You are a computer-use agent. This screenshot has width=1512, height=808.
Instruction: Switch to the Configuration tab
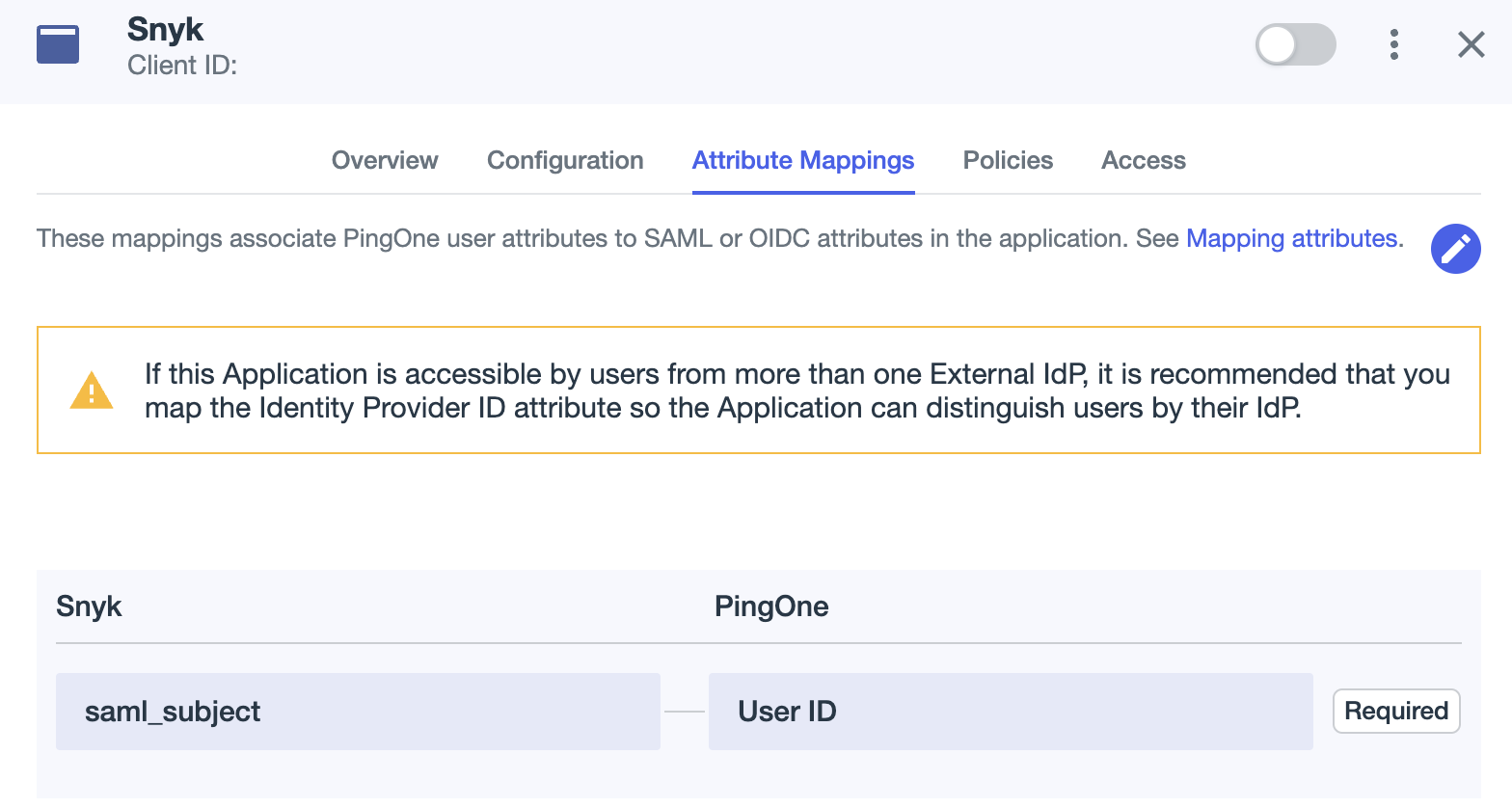565,160
